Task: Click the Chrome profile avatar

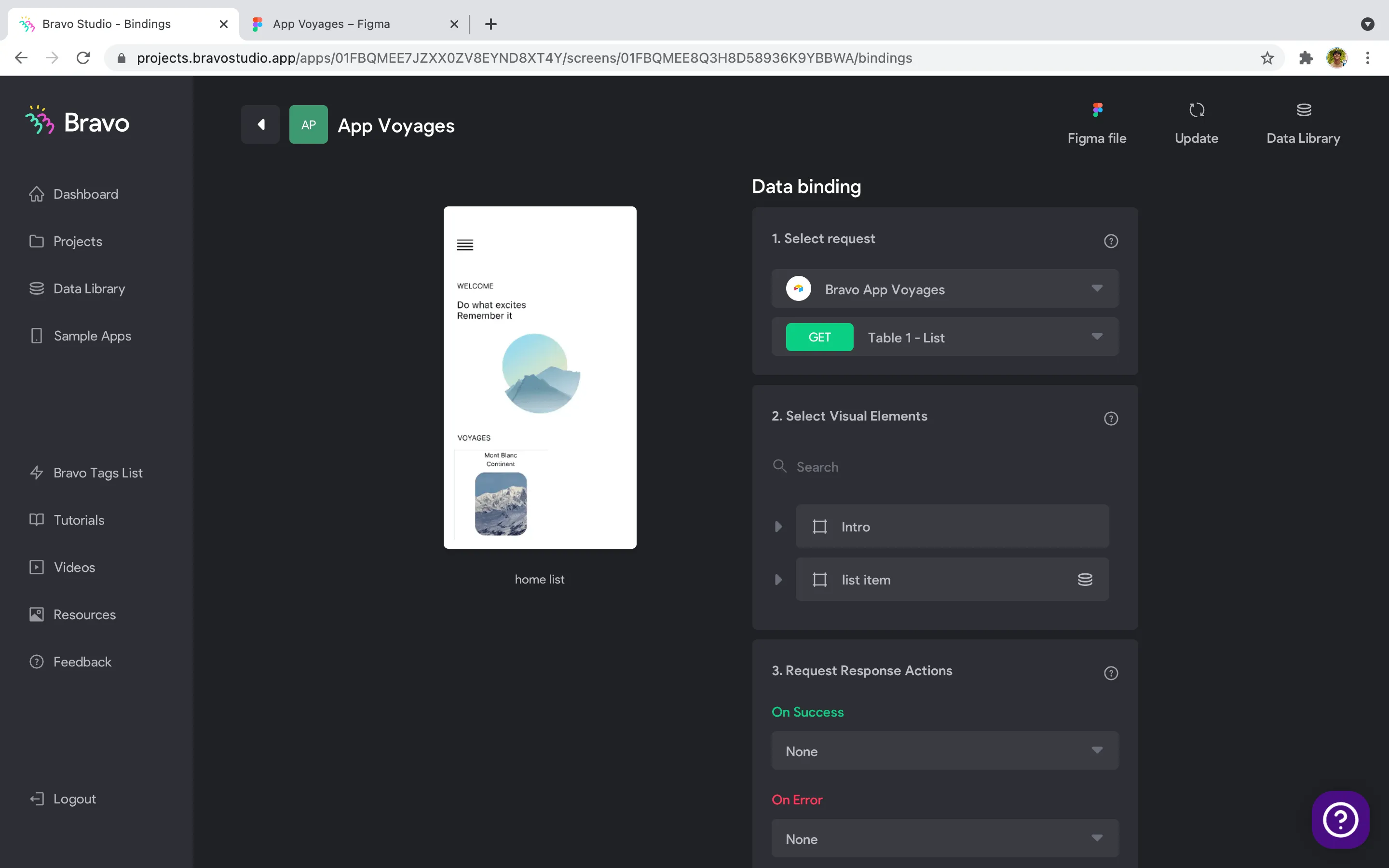Action: pos(1337,58)
